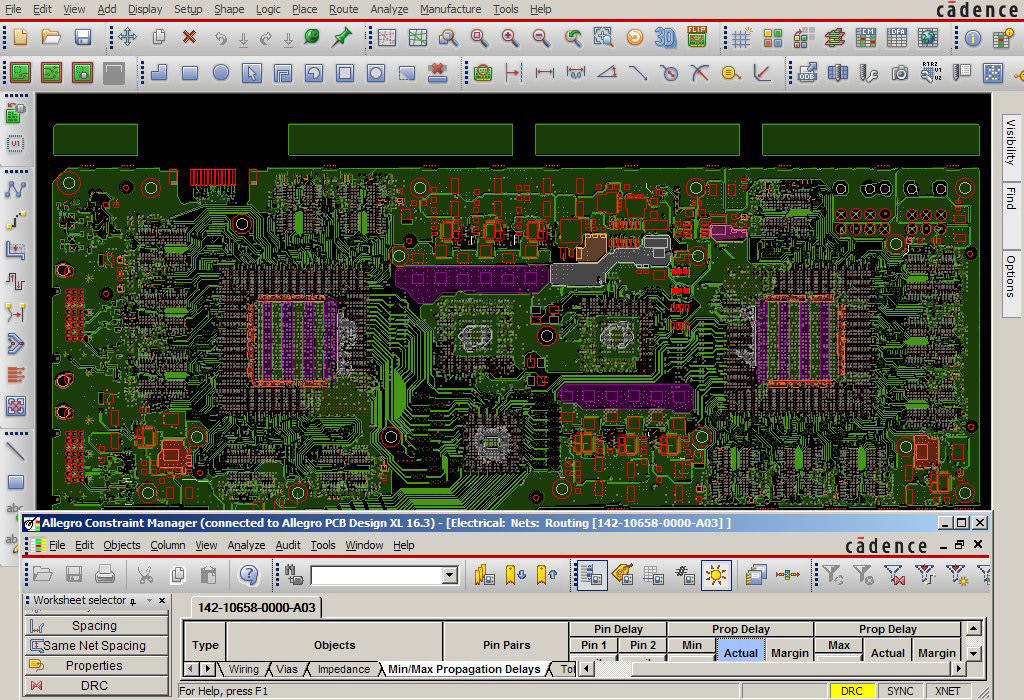Click the scissors cut icon in Constraint Manager
Viewport: 1024px width, 700px height.
coord(146,574)
